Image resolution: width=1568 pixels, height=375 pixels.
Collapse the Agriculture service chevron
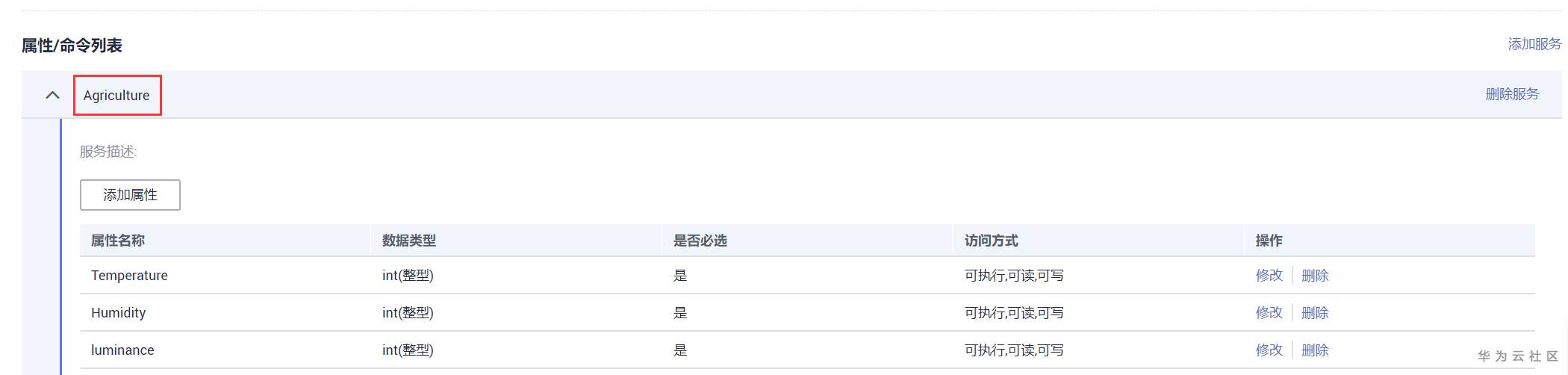52,95
